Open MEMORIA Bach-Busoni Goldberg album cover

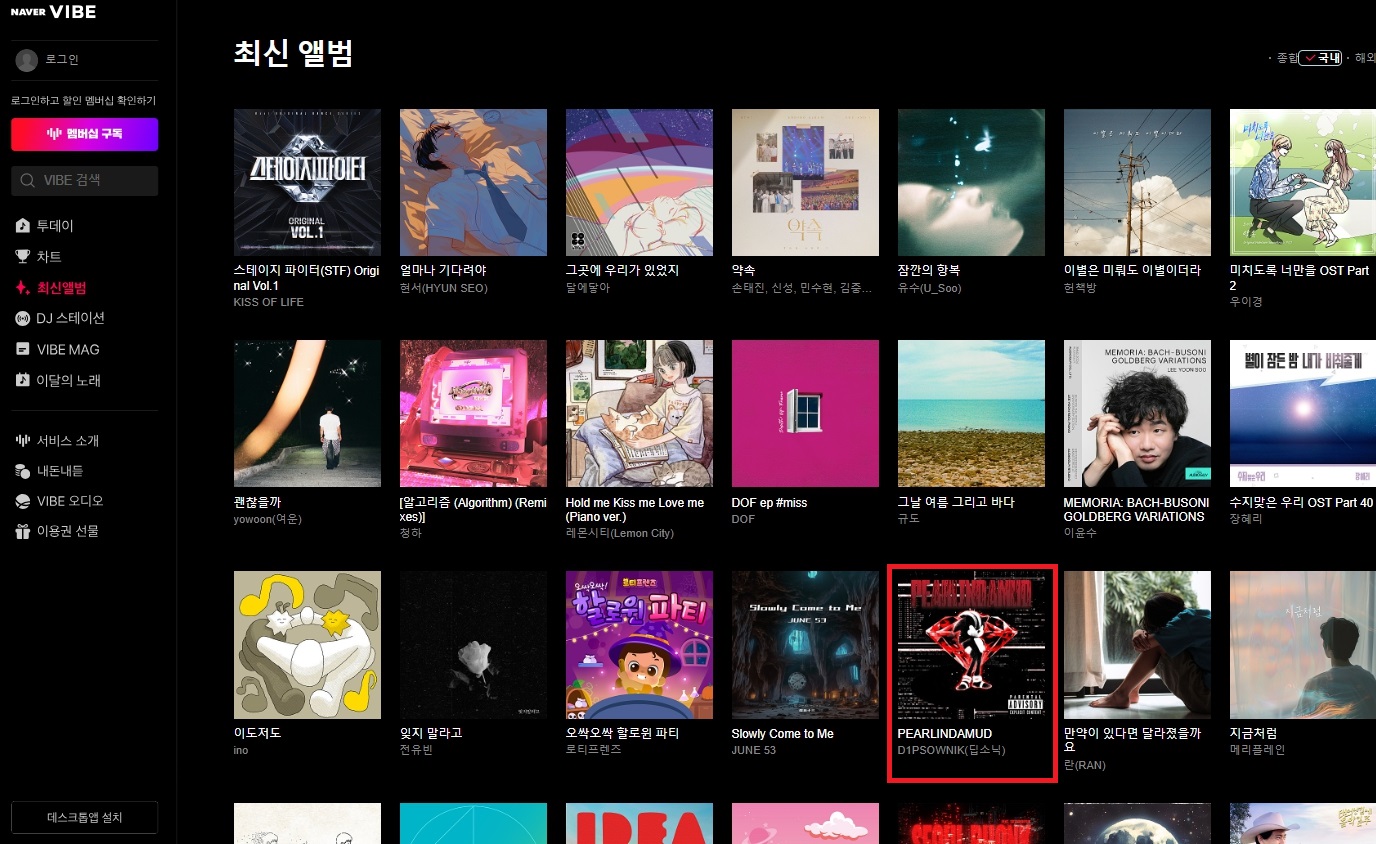(x=1137, y=413)
